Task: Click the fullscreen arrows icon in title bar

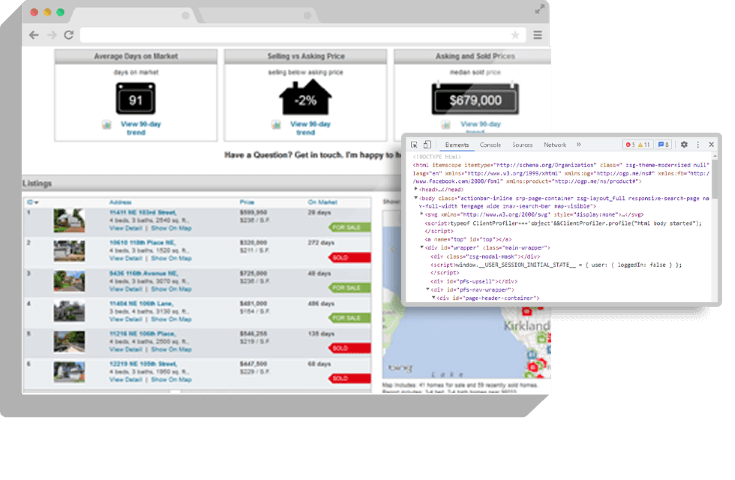Action: point(540,9)
